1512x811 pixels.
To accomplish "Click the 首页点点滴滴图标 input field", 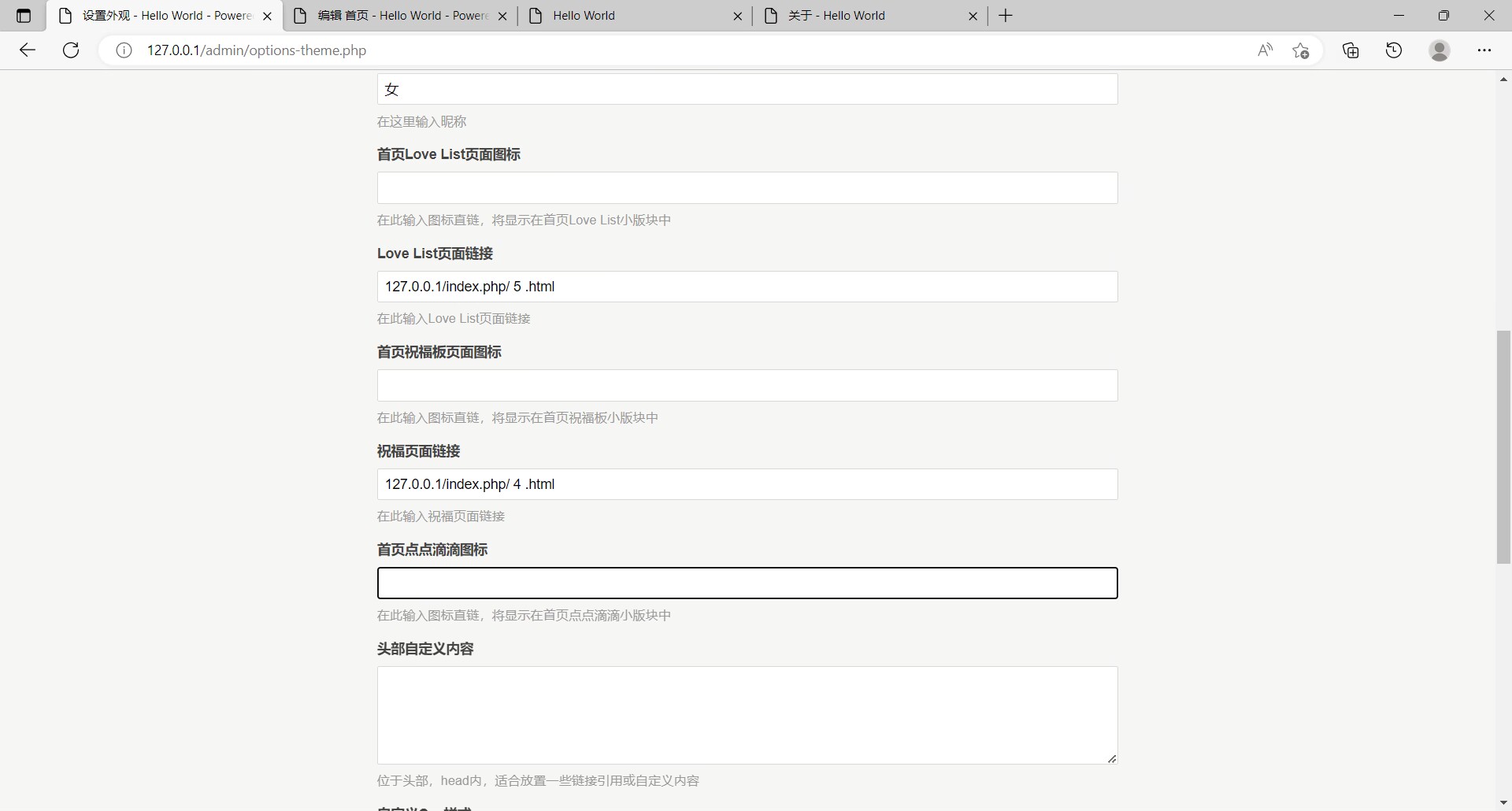I will 747,583.
